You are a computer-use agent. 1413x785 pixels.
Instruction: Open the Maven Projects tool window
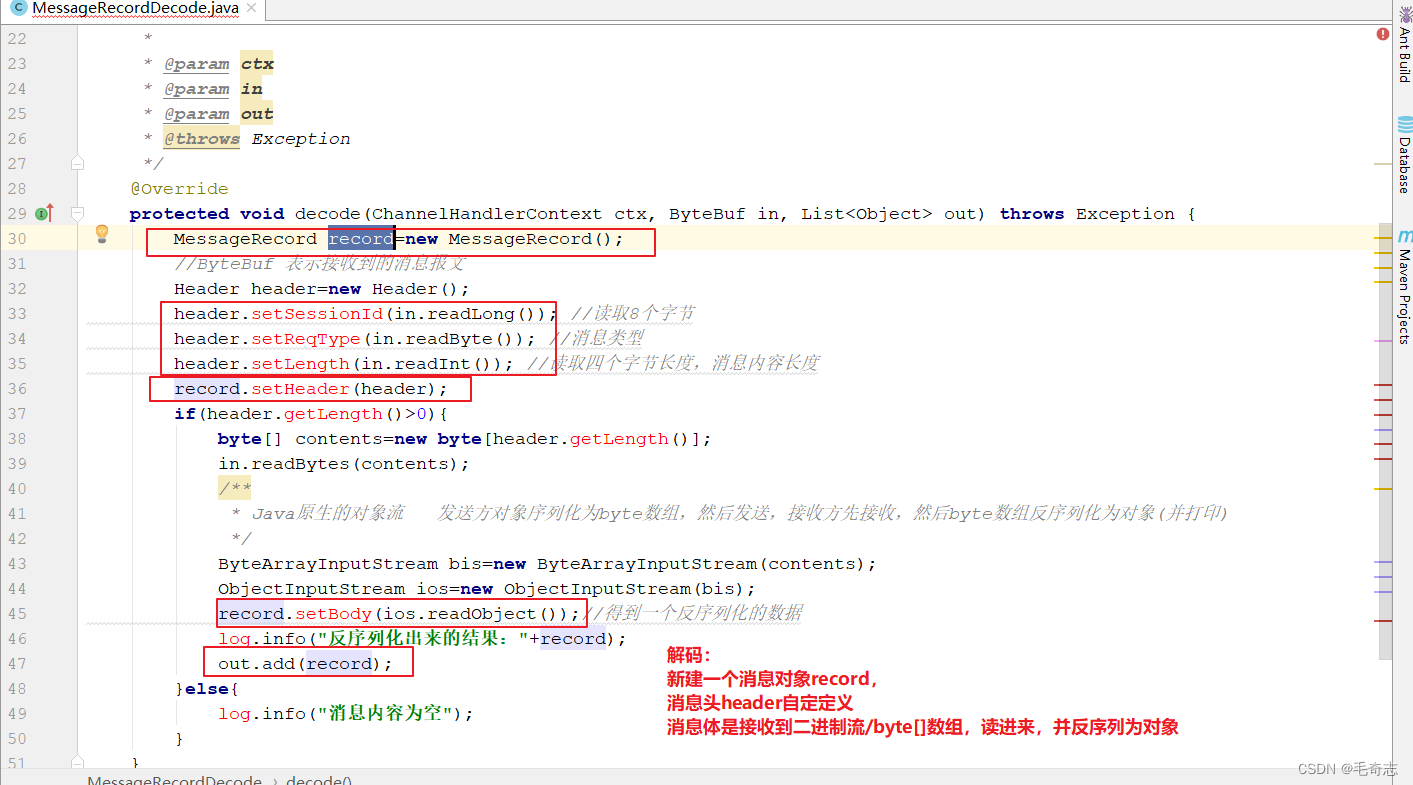pyautogui.click(x=1404, y=288)
